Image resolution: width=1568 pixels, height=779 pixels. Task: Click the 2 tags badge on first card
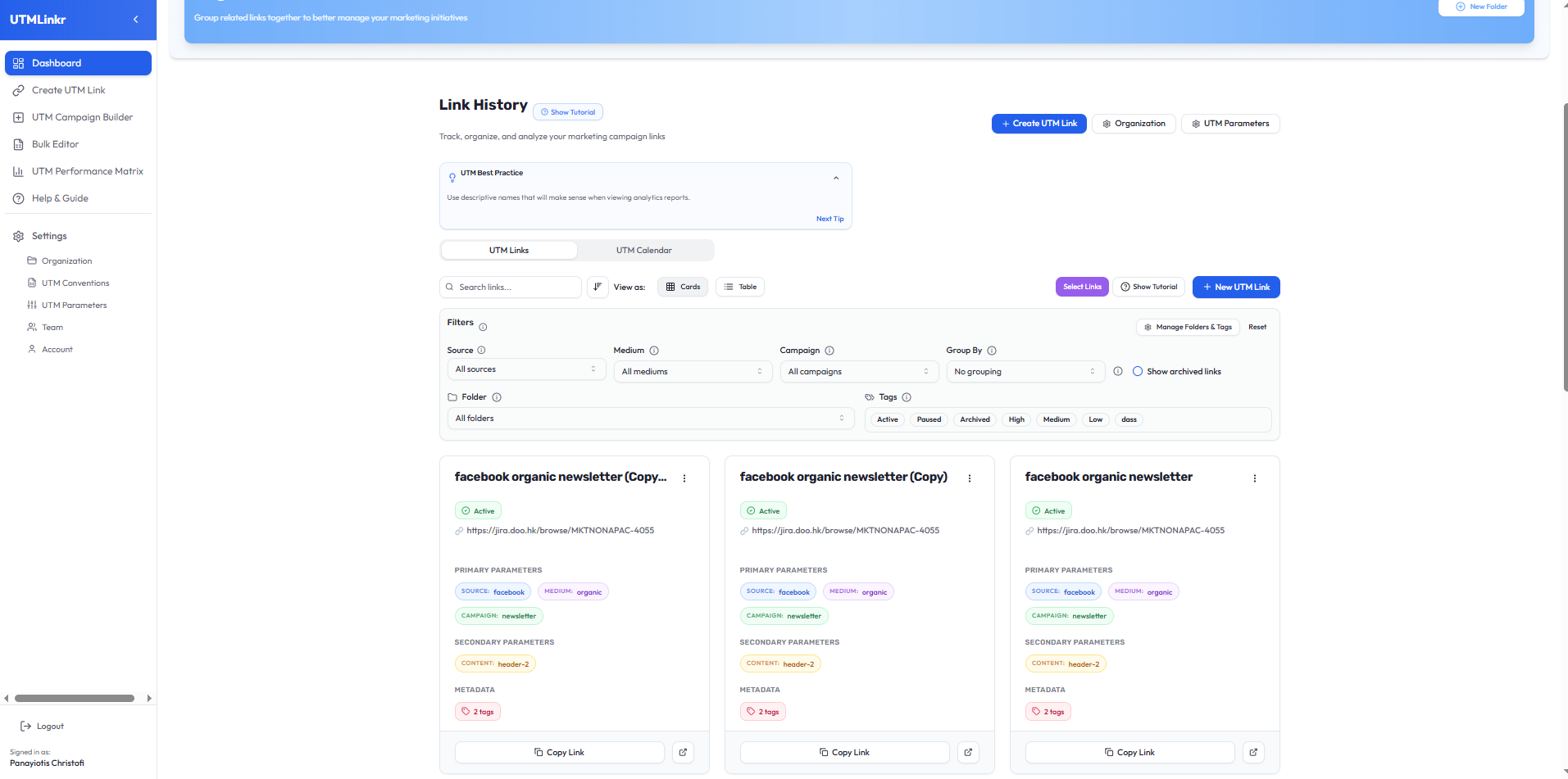[478, 712]
